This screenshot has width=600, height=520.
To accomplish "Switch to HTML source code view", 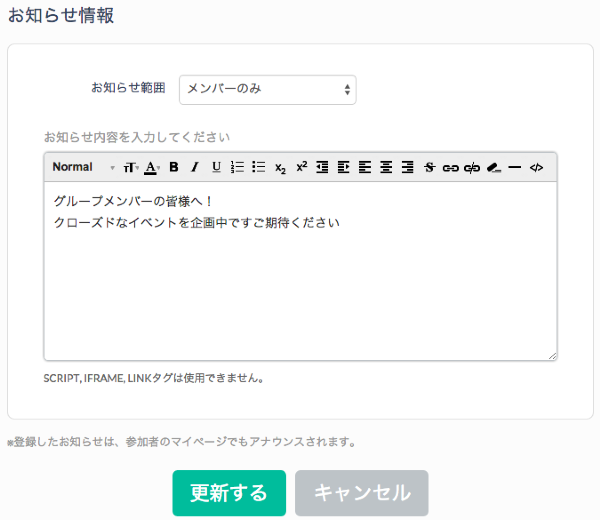I will pos(536,167).
